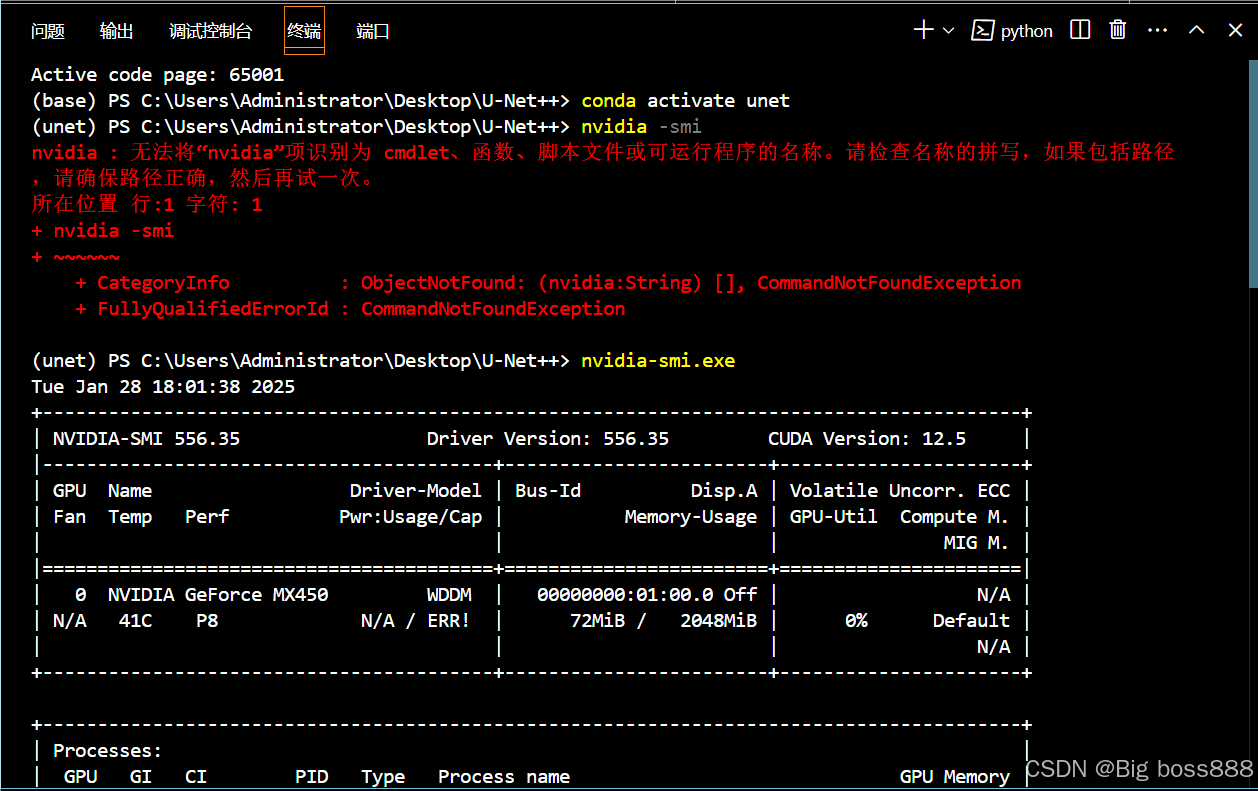View the 端口 tab
The width and height of the screenshot is (1258, 791).
(372, 30)
